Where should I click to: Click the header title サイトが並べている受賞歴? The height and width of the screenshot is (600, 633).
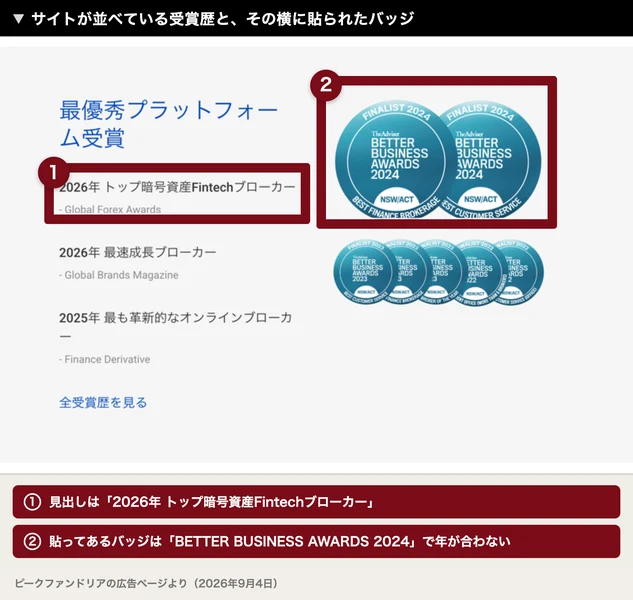click(222, 19)
